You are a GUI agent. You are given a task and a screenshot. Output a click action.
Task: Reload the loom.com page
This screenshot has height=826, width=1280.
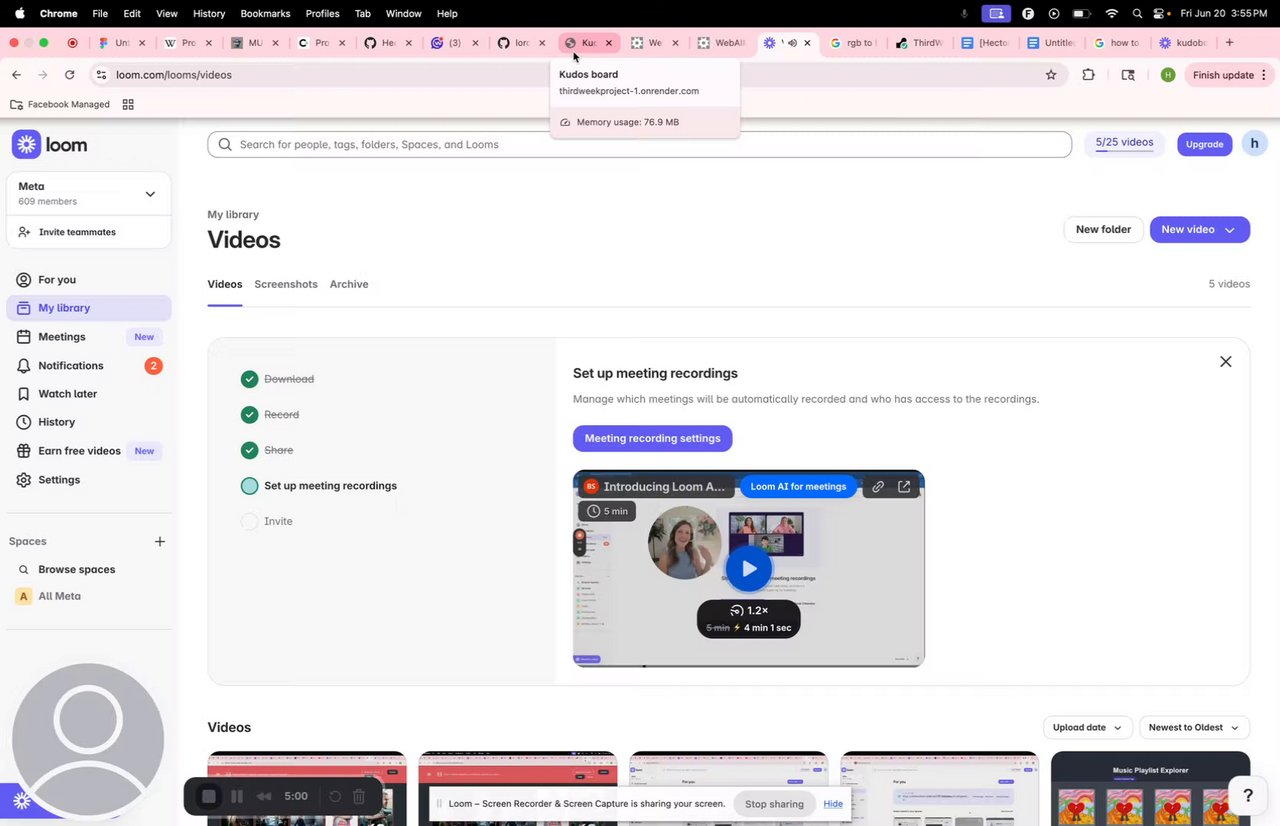tap(69, 75)
